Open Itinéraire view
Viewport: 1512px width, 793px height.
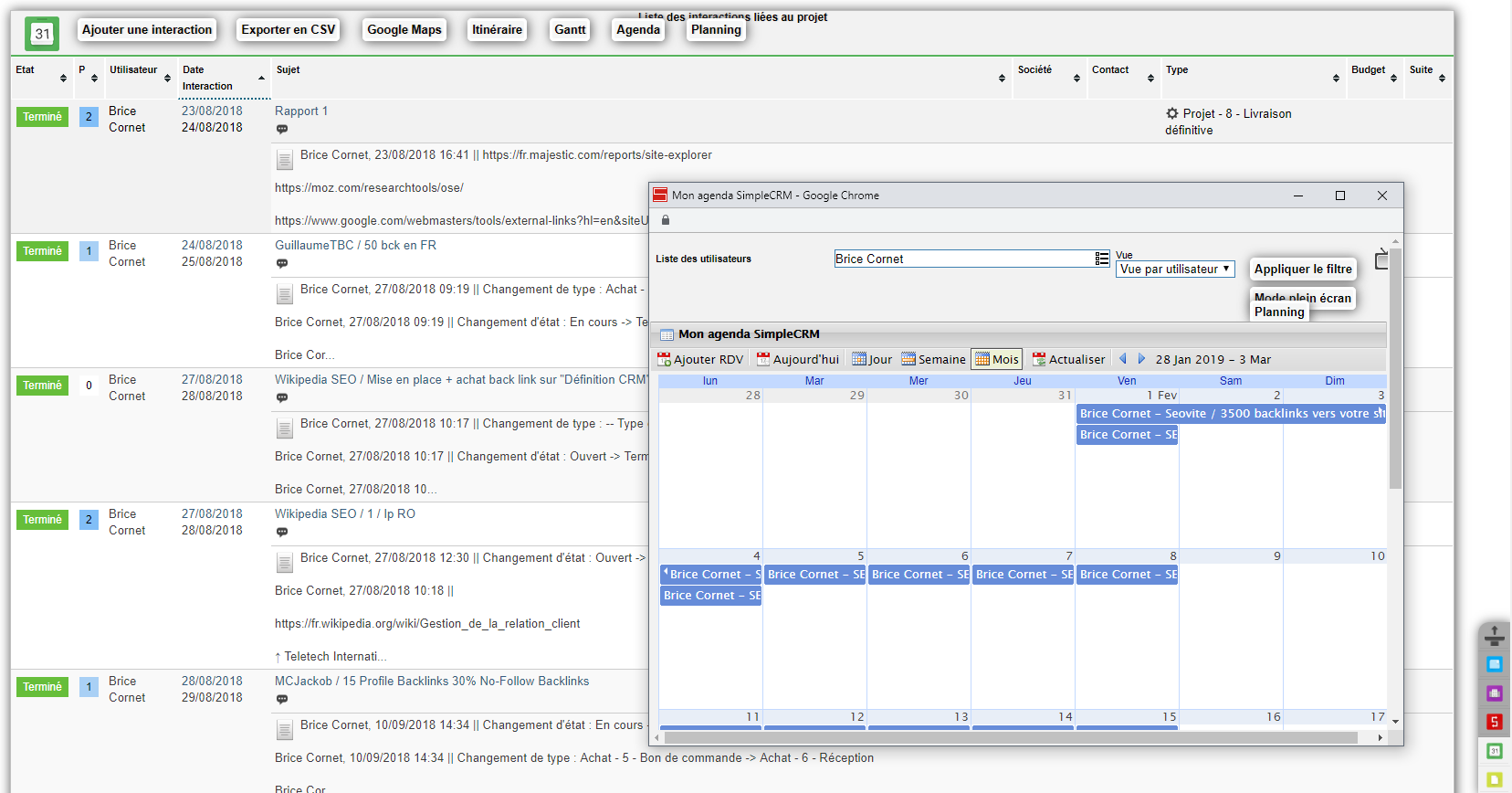point(498,29)
